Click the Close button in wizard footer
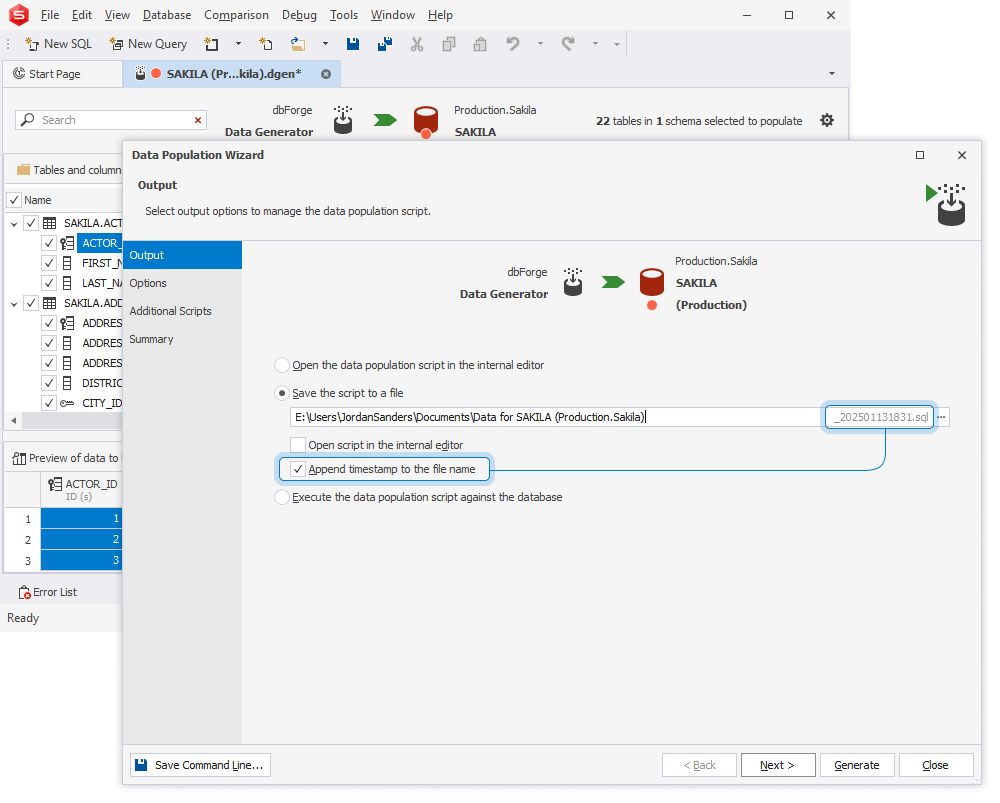Image resolution: width=1000 pixels, height=803 pixels. [936, 765]
